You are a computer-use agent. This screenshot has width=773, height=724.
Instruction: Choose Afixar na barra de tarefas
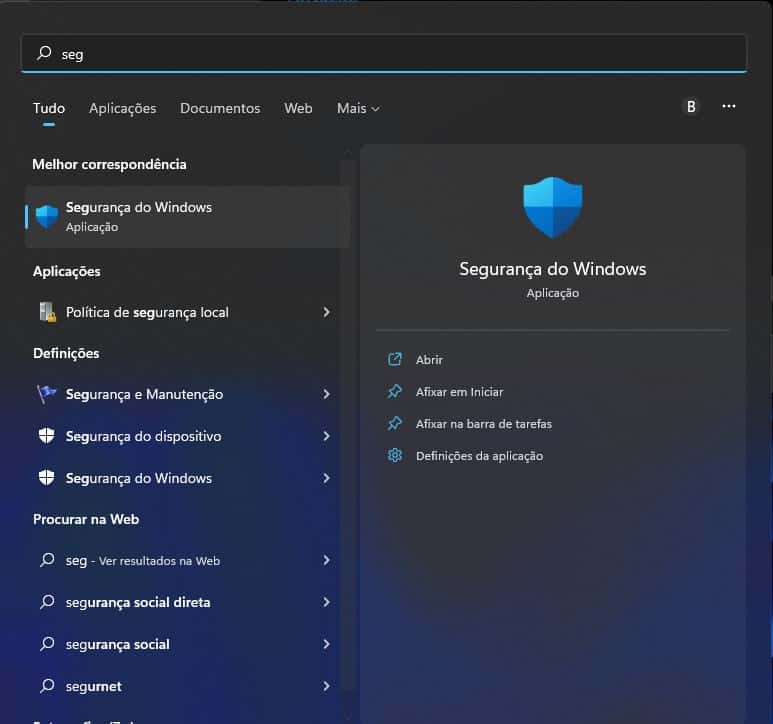tap(484, 424)
